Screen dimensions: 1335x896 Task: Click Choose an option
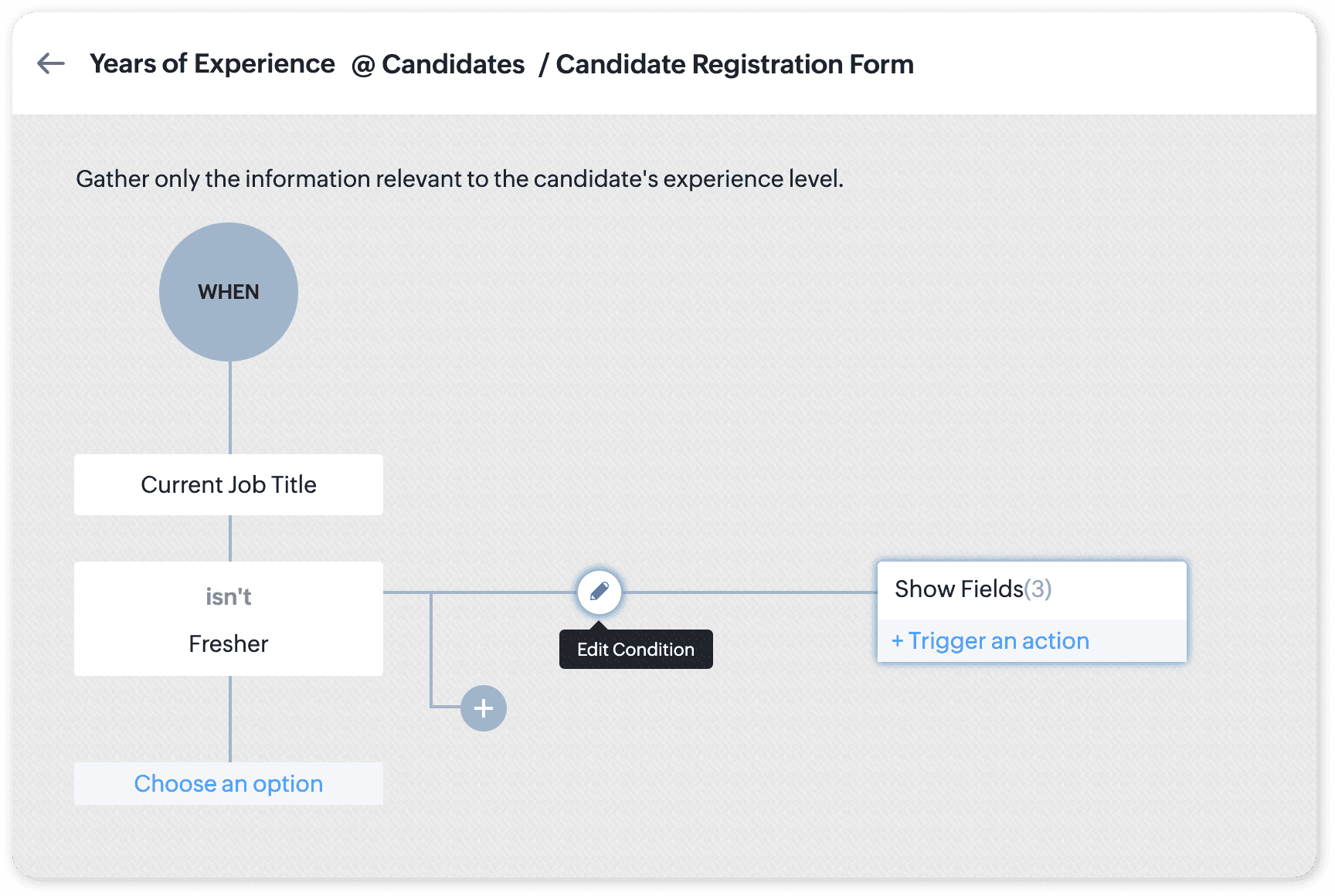tap(229, 784)
